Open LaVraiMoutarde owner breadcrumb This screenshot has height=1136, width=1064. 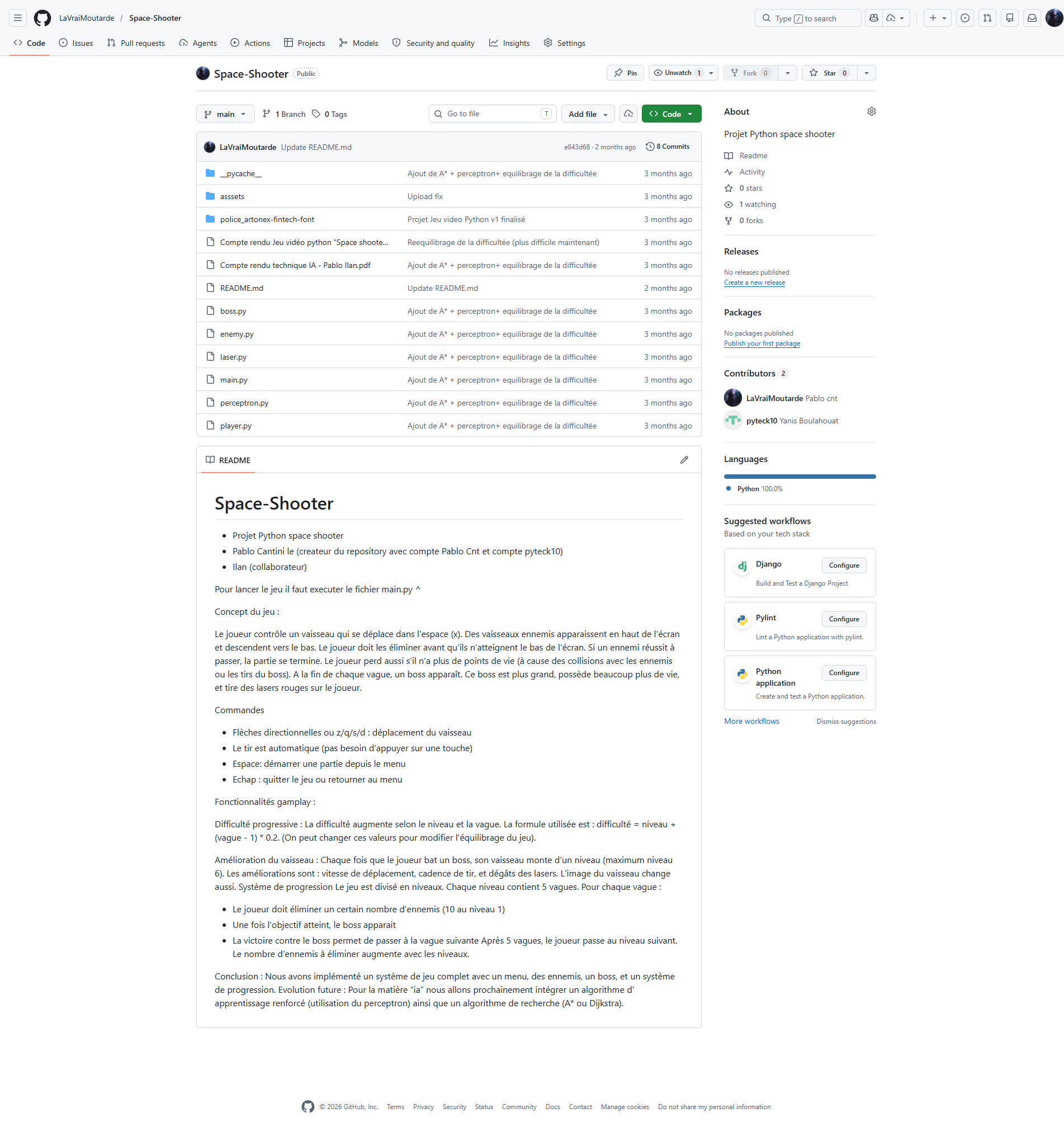click(x=87, y=18)
